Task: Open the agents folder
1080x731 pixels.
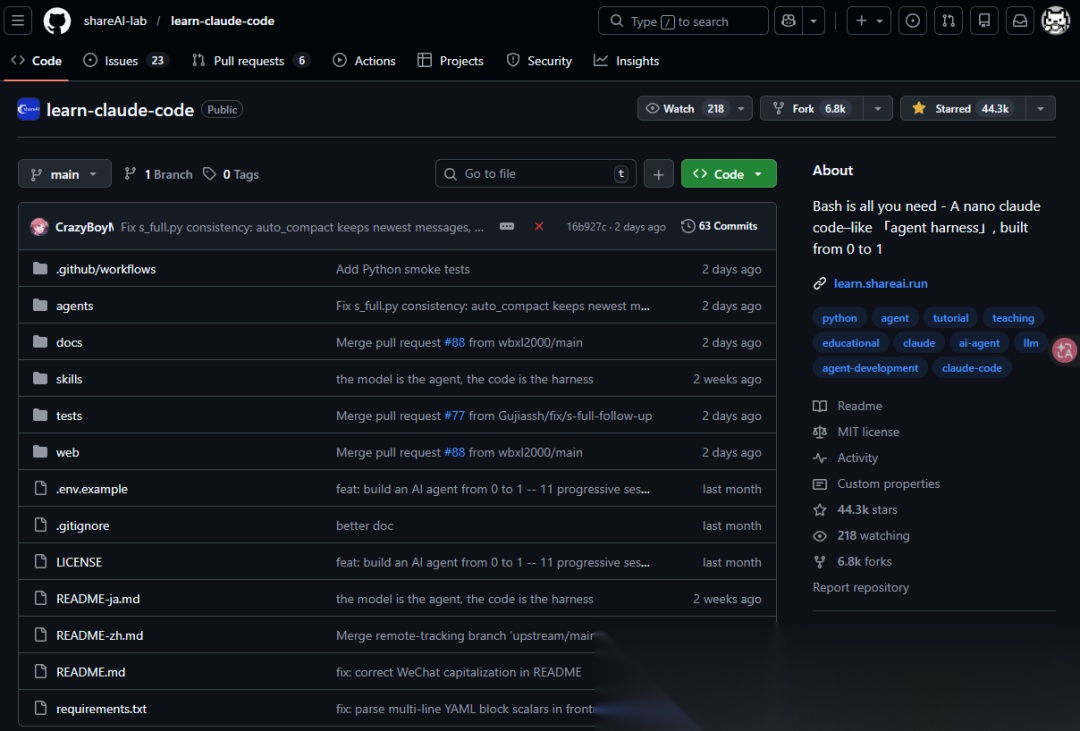Action: [74, 305]
